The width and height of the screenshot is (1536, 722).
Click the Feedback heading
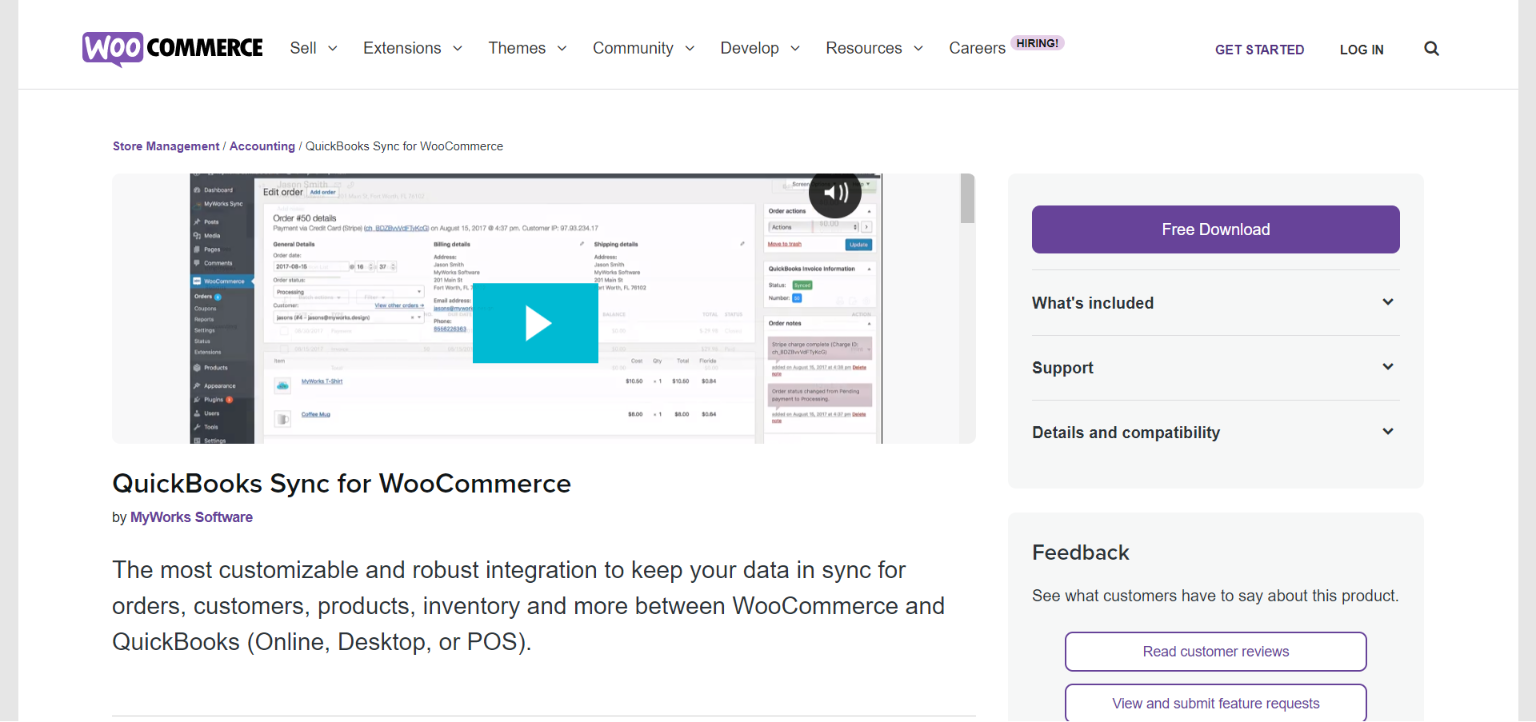click(1080, 552)
